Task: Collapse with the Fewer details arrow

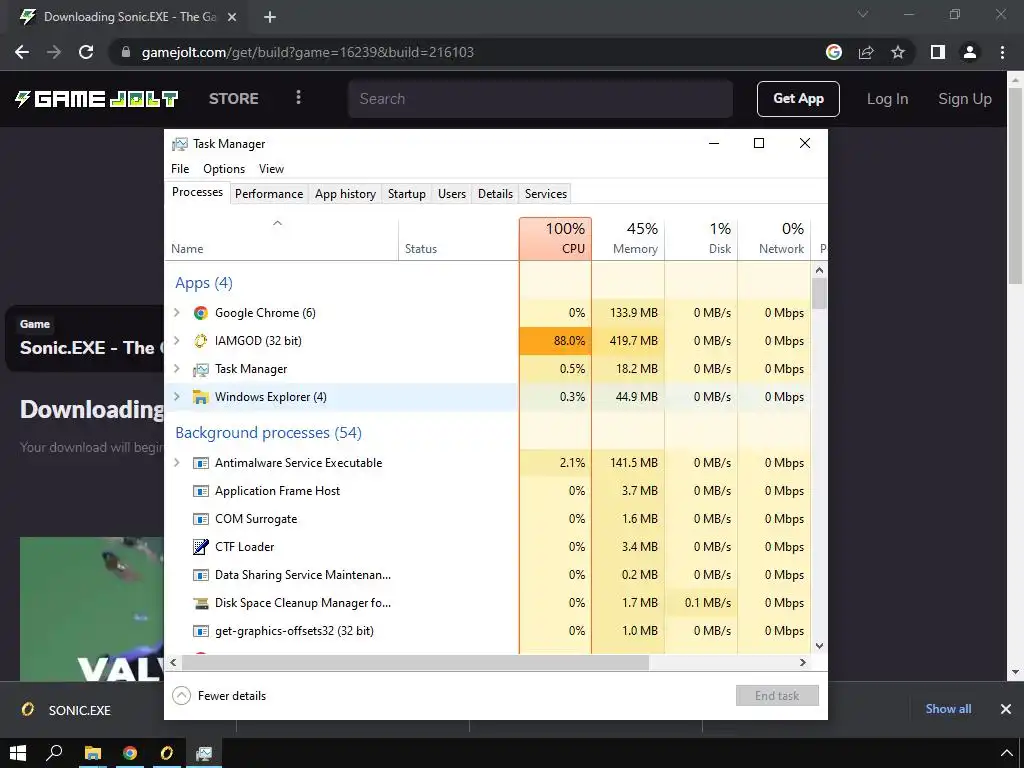Action: click(182, 696)
